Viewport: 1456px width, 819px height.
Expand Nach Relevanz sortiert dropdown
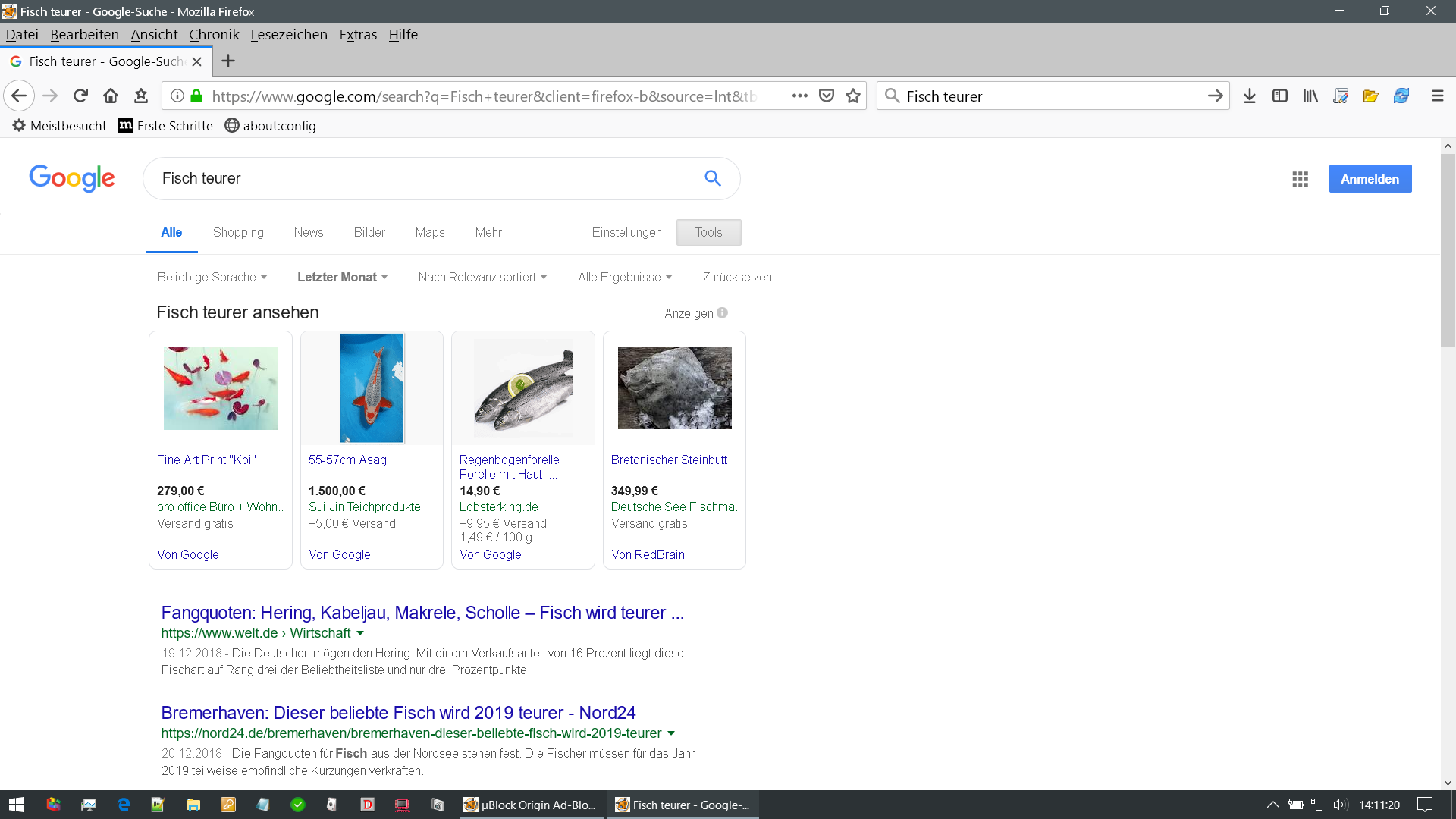point(482,277)
